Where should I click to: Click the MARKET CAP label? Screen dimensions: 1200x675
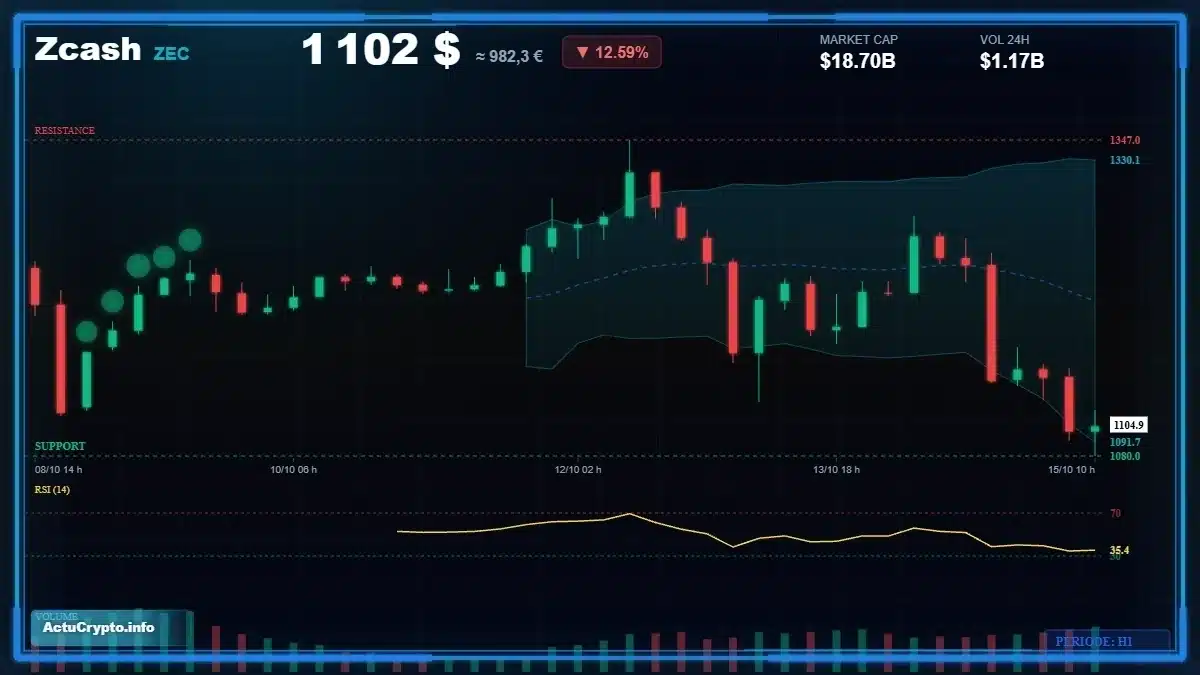(859, 40)
